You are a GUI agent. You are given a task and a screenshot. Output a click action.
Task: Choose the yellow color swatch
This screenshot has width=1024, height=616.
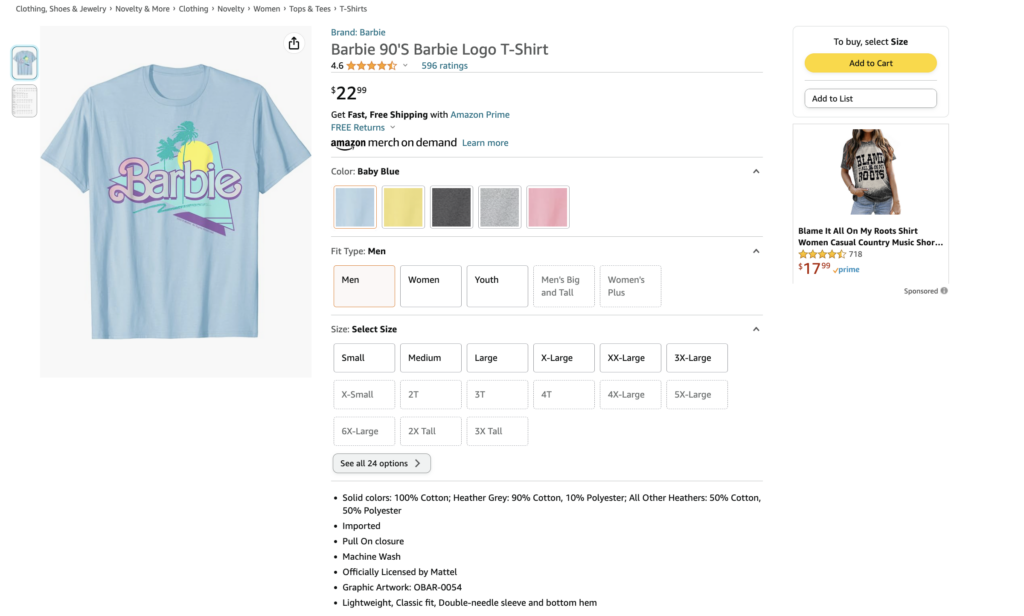point(403,207)
